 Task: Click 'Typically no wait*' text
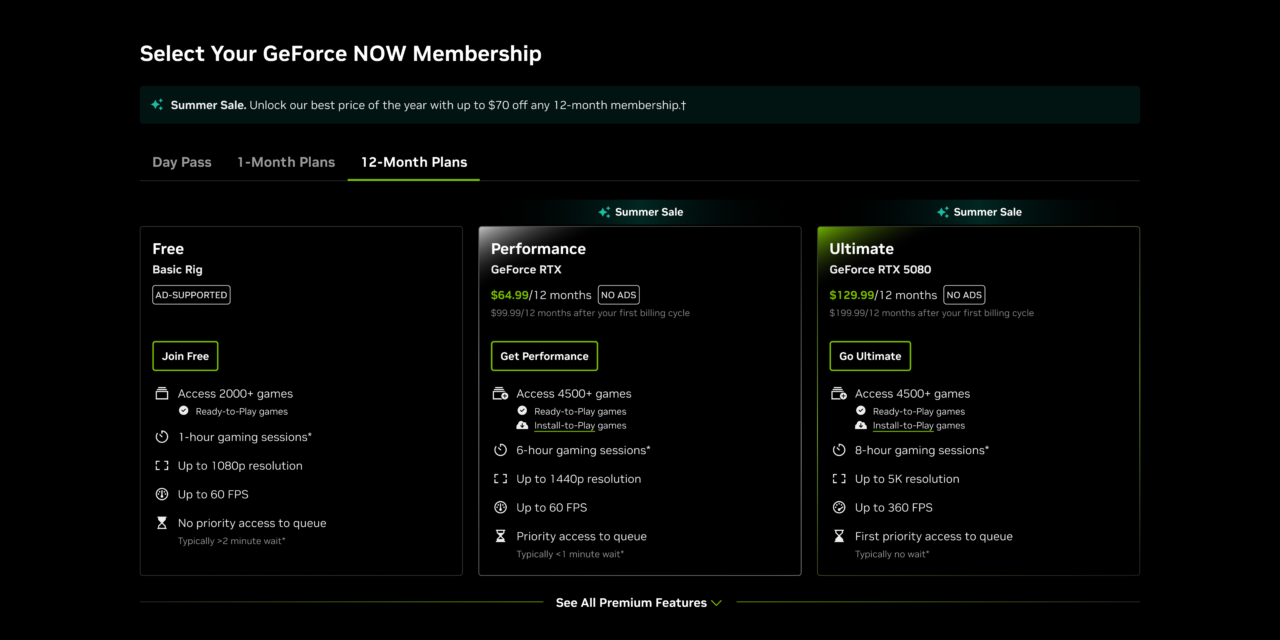(892, 554)
